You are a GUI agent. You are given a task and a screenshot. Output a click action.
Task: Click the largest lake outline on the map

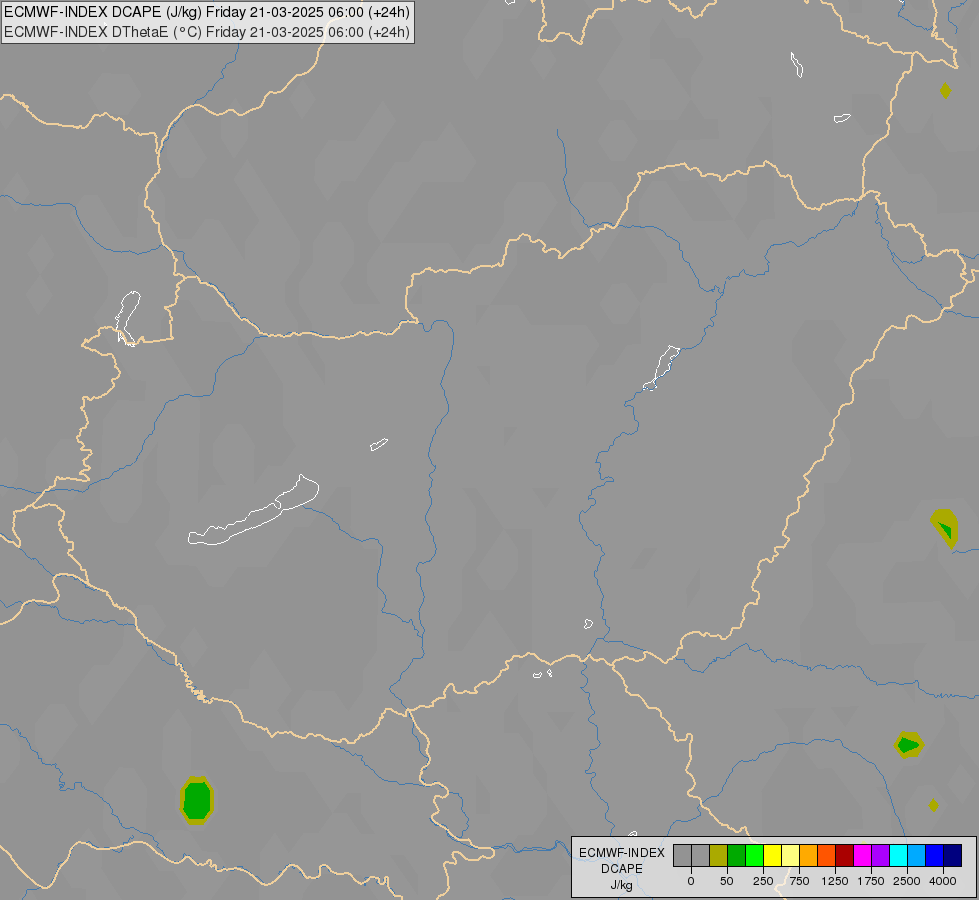253,511
